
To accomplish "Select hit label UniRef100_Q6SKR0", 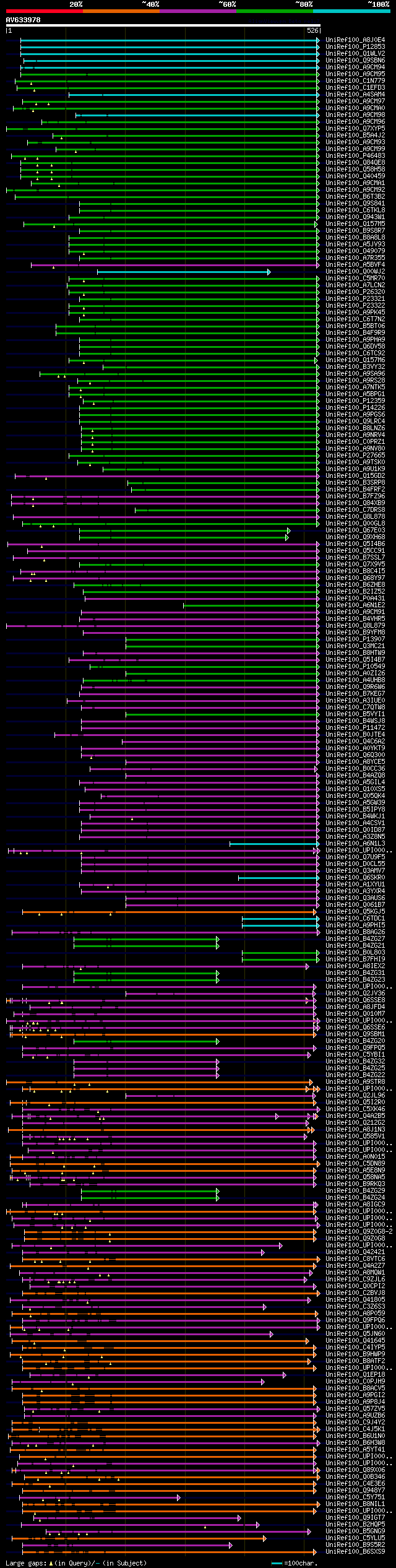I will (355, 878).
